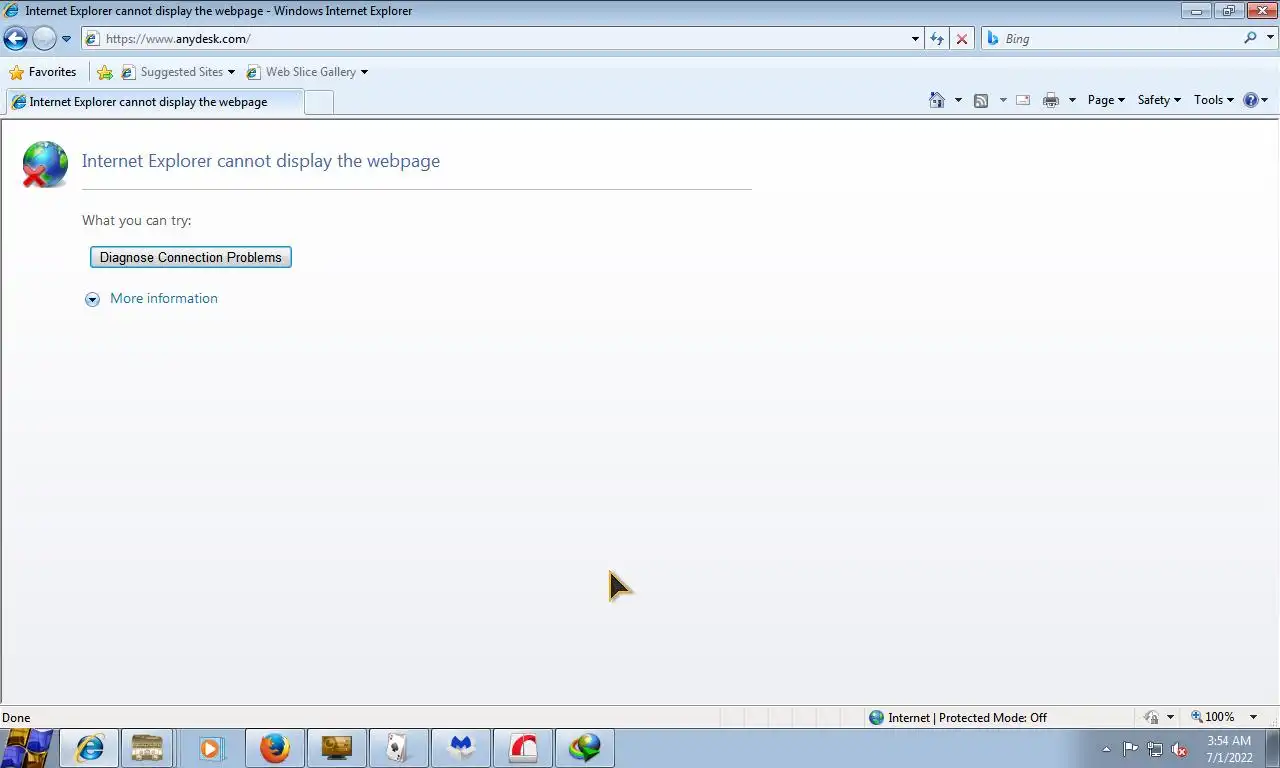
Task: Expand the address bar autocomplete dropdown
Action: (915, 39)
